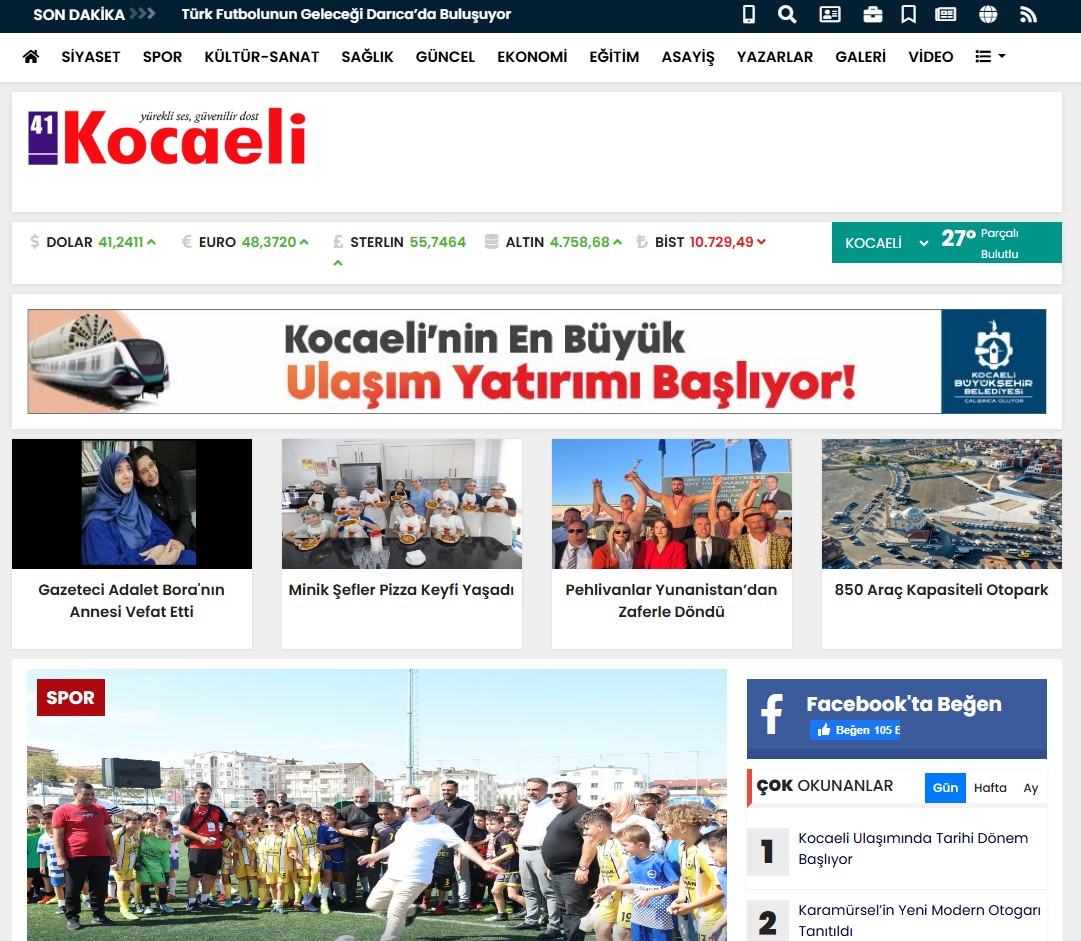The width and height of the screenshot is (1081, 941).
Task: Click the DOLAR 41,2411 exchange rate
Action: pos(101,242)
